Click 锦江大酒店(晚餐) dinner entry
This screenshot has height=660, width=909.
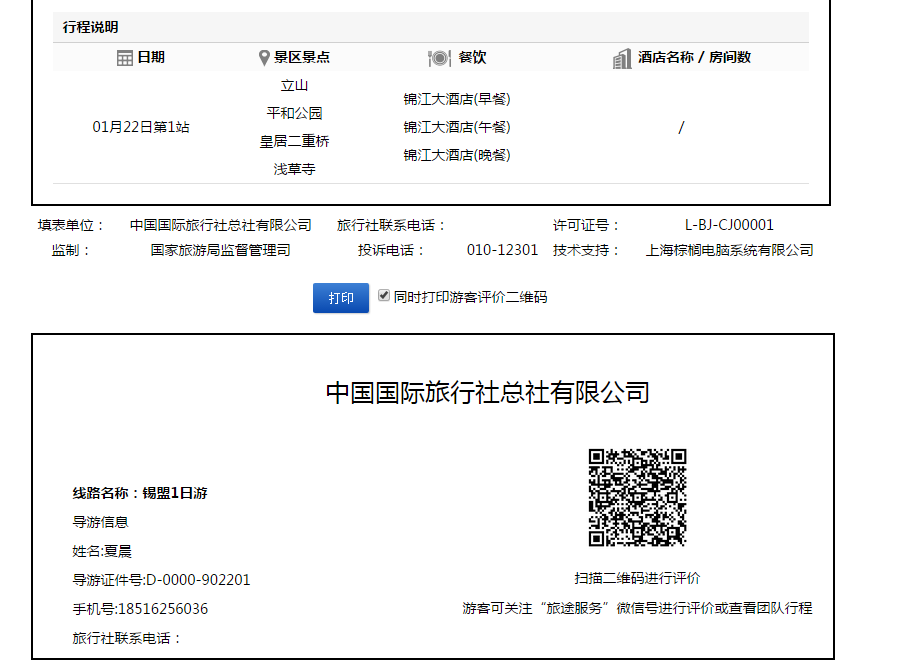457,155
